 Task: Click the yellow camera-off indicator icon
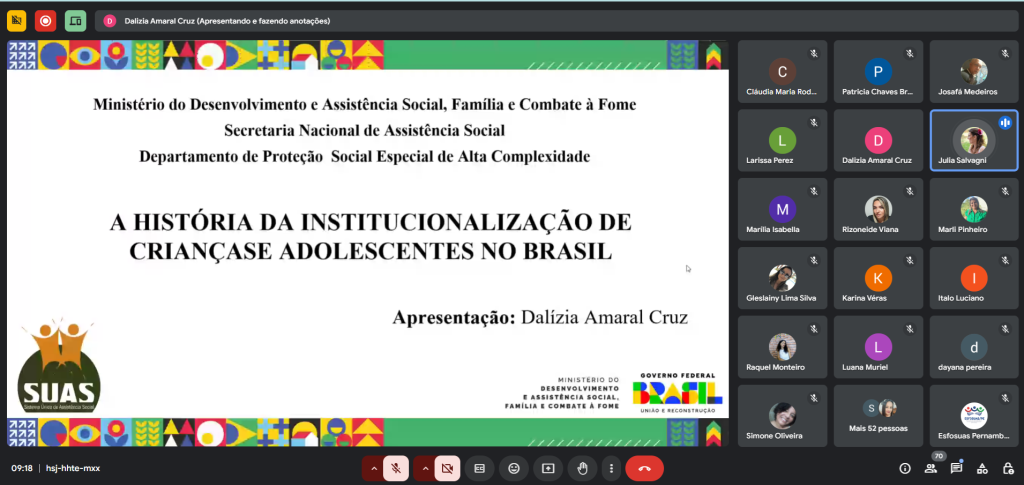pos(16,20)
